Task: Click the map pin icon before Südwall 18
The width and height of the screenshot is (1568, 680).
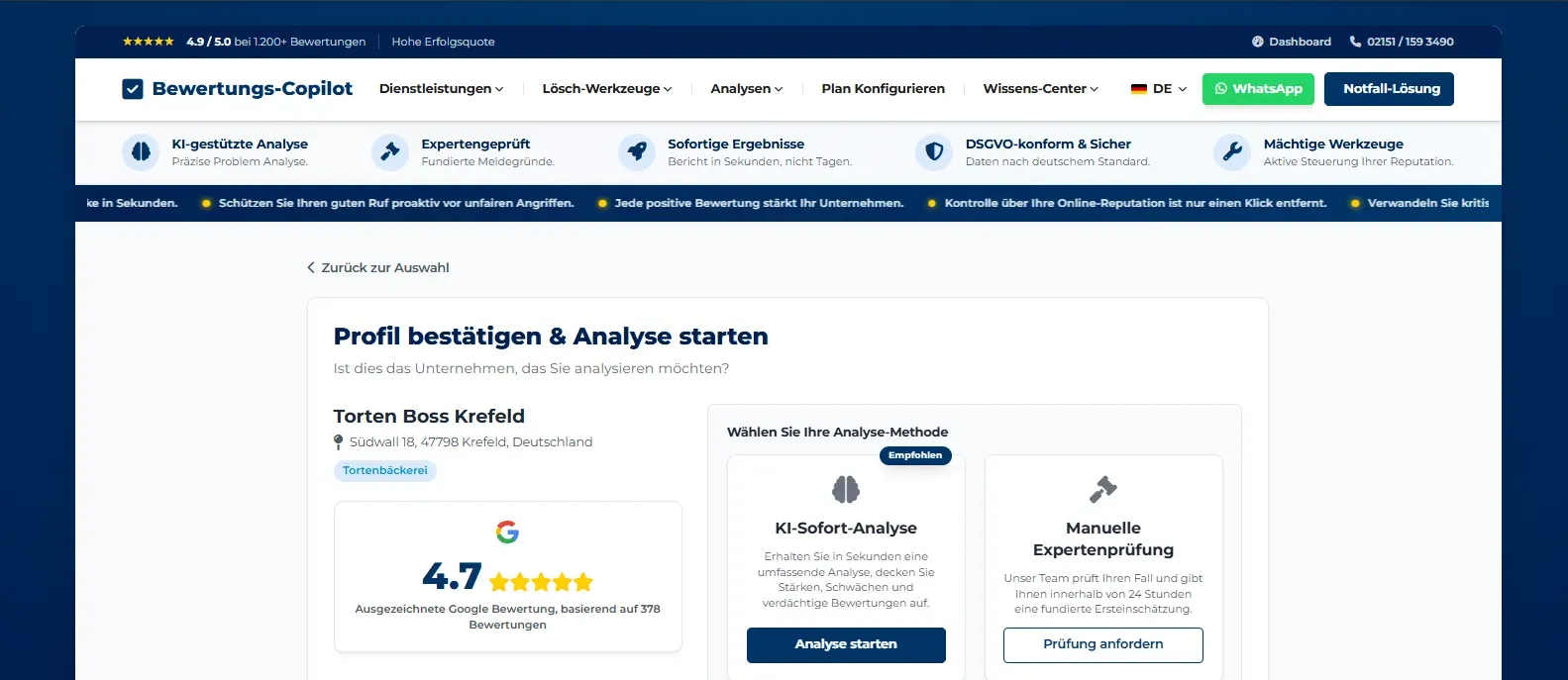Action: pos(339,442)
